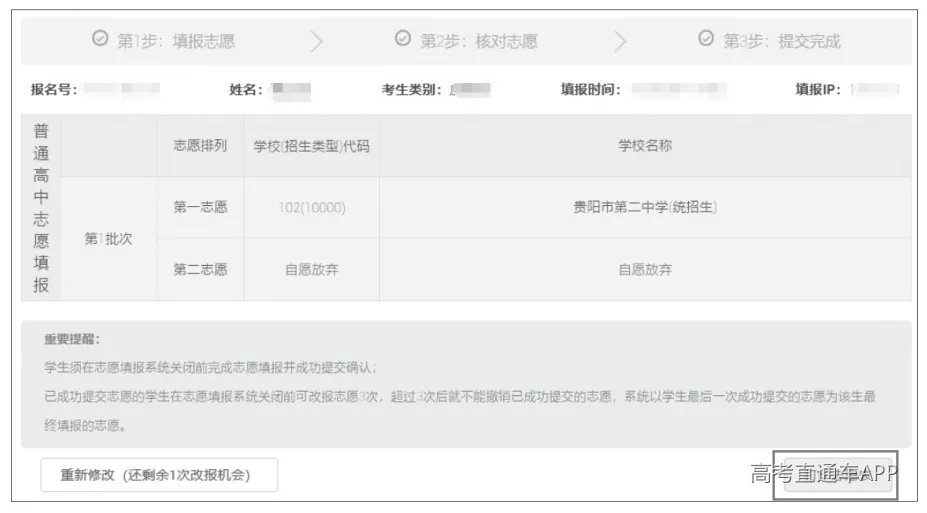Click the 第二志愿 row label
This screenshot has height=513, width=927.
200,270
